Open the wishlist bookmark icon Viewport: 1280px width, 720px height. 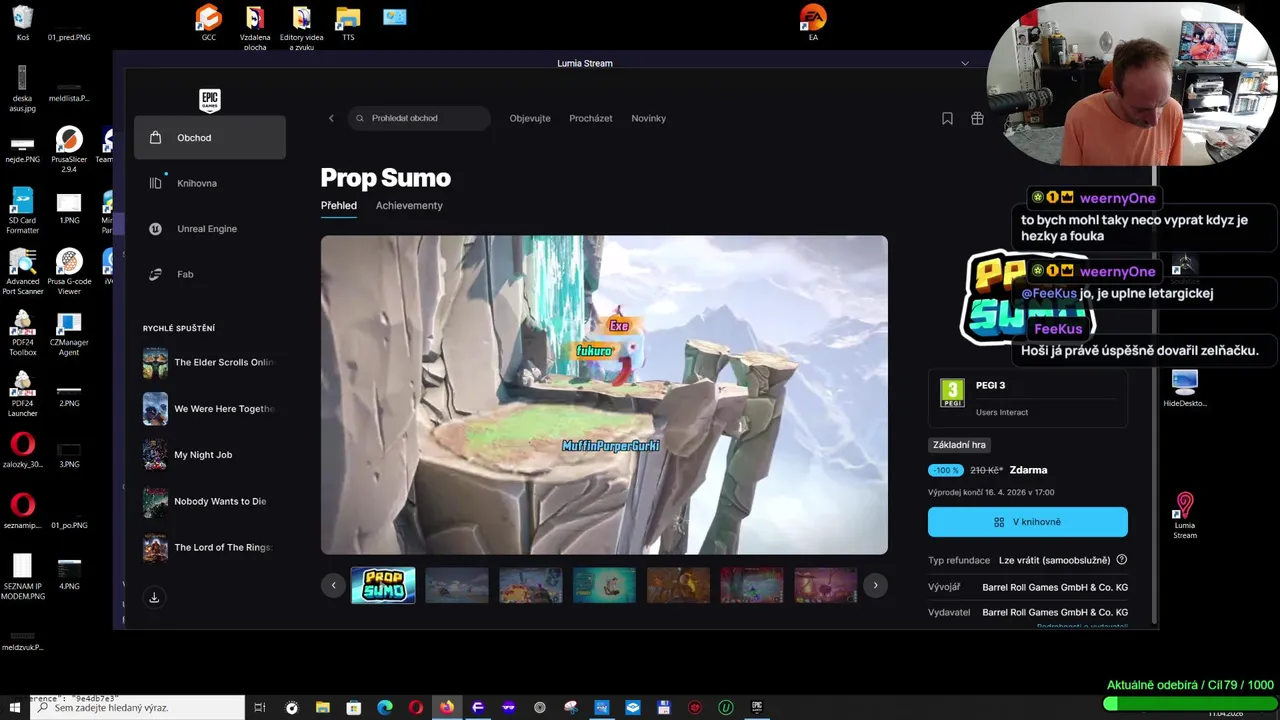[947, 118]
